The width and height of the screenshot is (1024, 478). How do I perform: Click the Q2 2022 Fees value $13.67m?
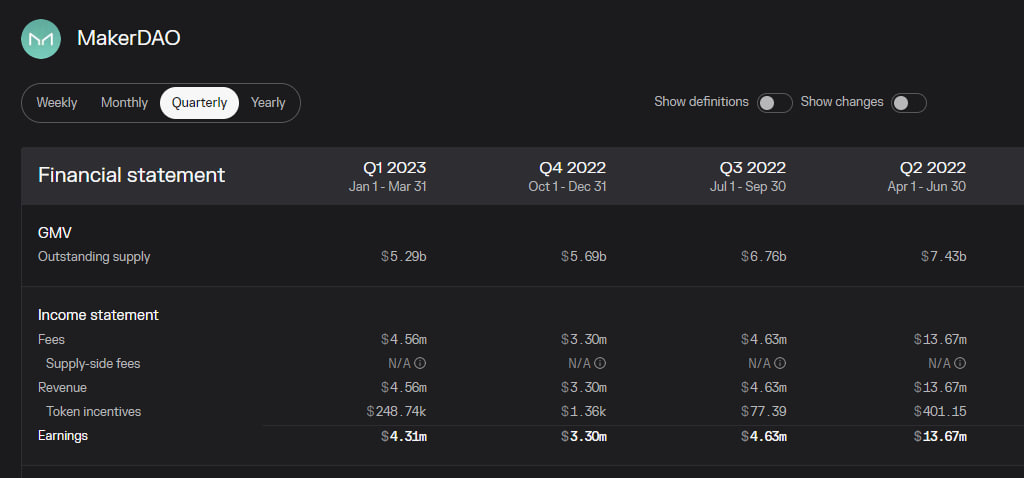pyautogui.click(x=940, y=340)
